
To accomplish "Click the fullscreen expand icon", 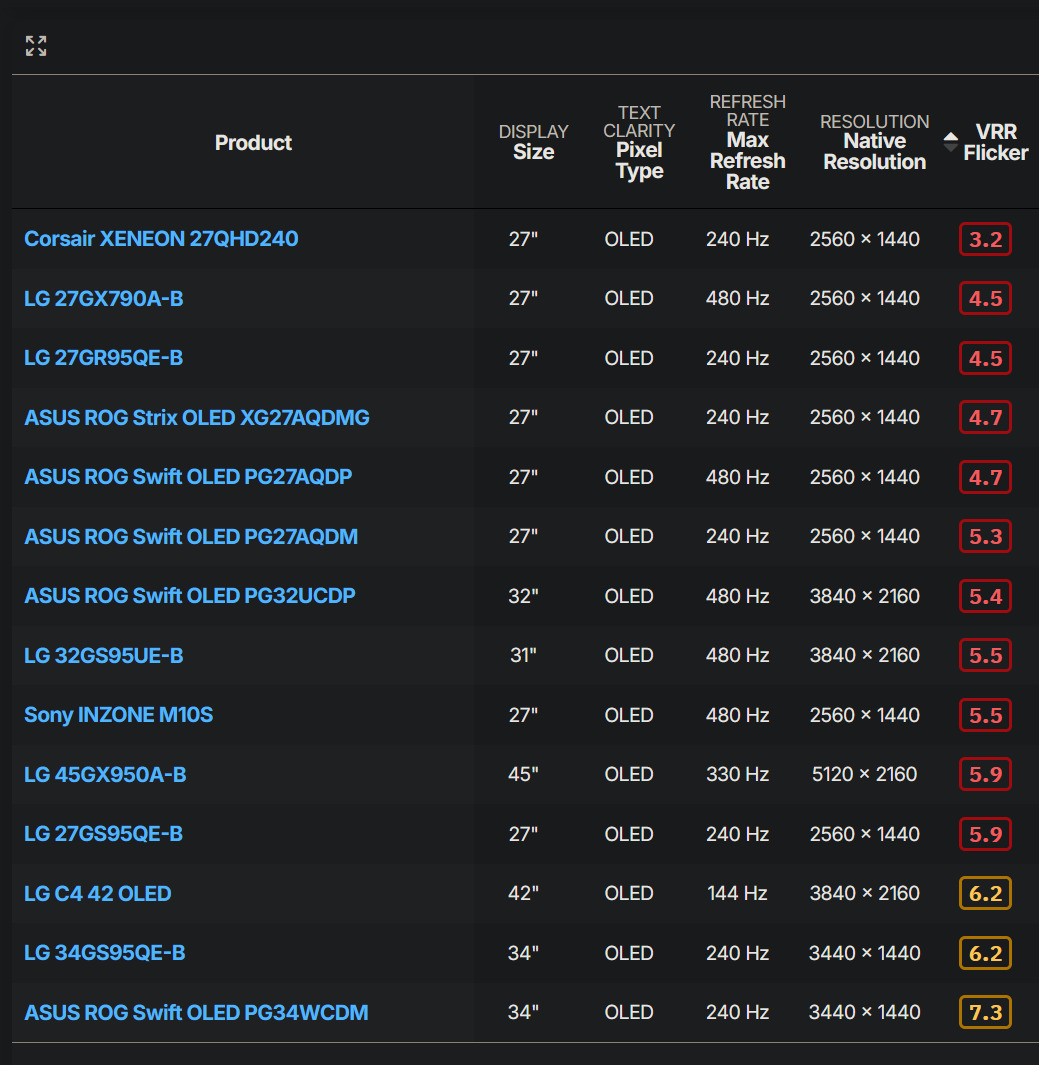I will click(36, 46).
